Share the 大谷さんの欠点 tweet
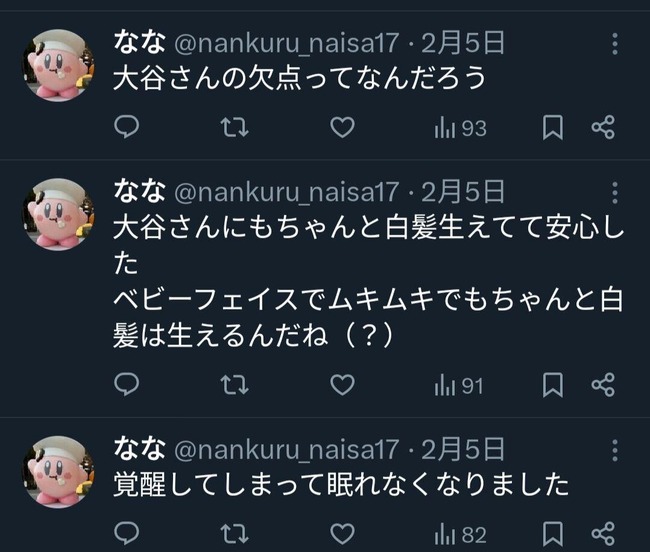This screenshot has height=552, width=650. (602, 128)
